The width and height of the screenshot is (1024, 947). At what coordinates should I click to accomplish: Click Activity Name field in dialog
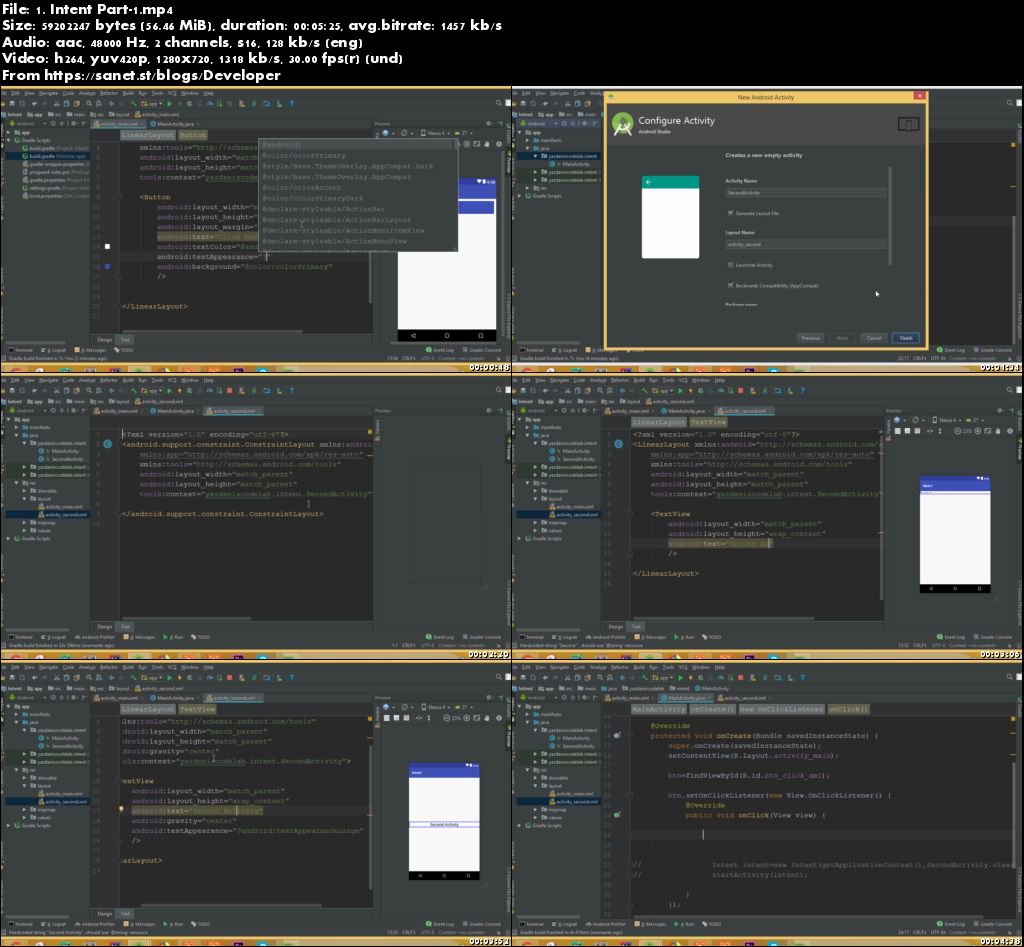tap(806, 193)
